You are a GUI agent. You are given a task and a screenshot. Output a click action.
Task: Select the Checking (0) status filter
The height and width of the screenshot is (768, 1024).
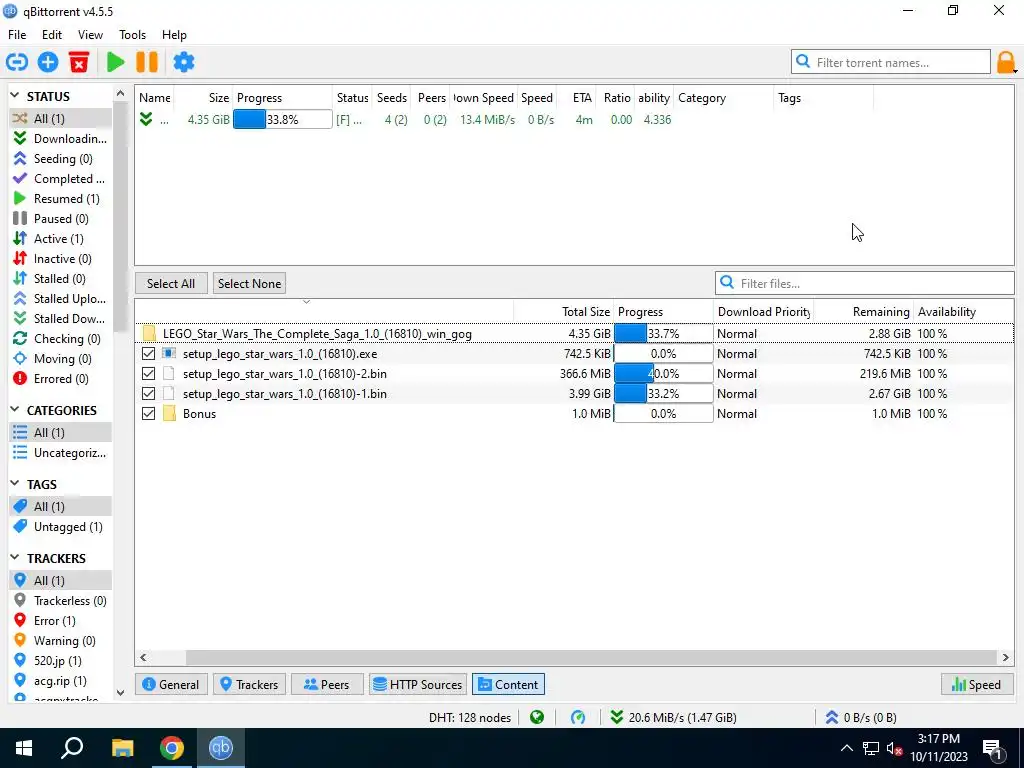tap(60, 338)
